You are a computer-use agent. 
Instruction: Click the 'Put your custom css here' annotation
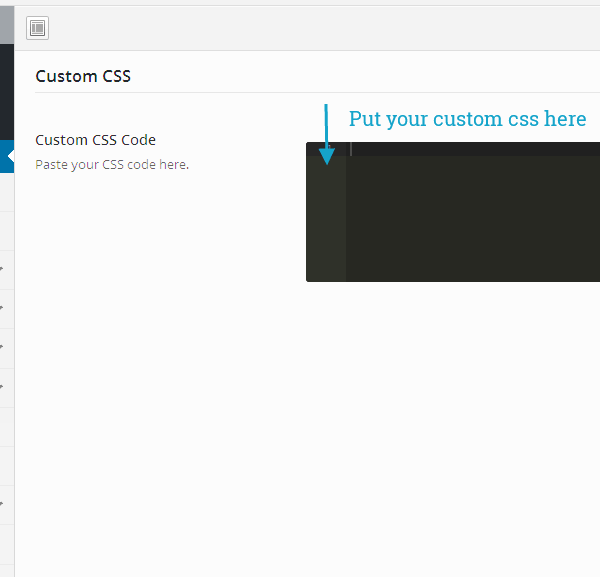pyautogui.click(x=467, y=119)
